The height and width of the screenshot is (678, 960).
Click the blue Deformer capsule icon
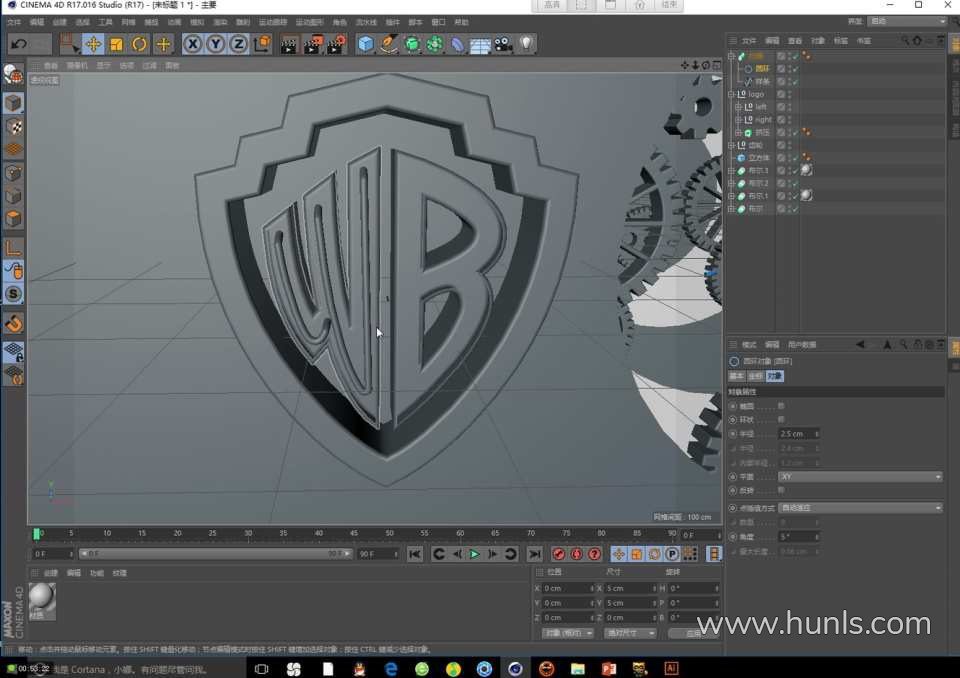pos(457,44)
